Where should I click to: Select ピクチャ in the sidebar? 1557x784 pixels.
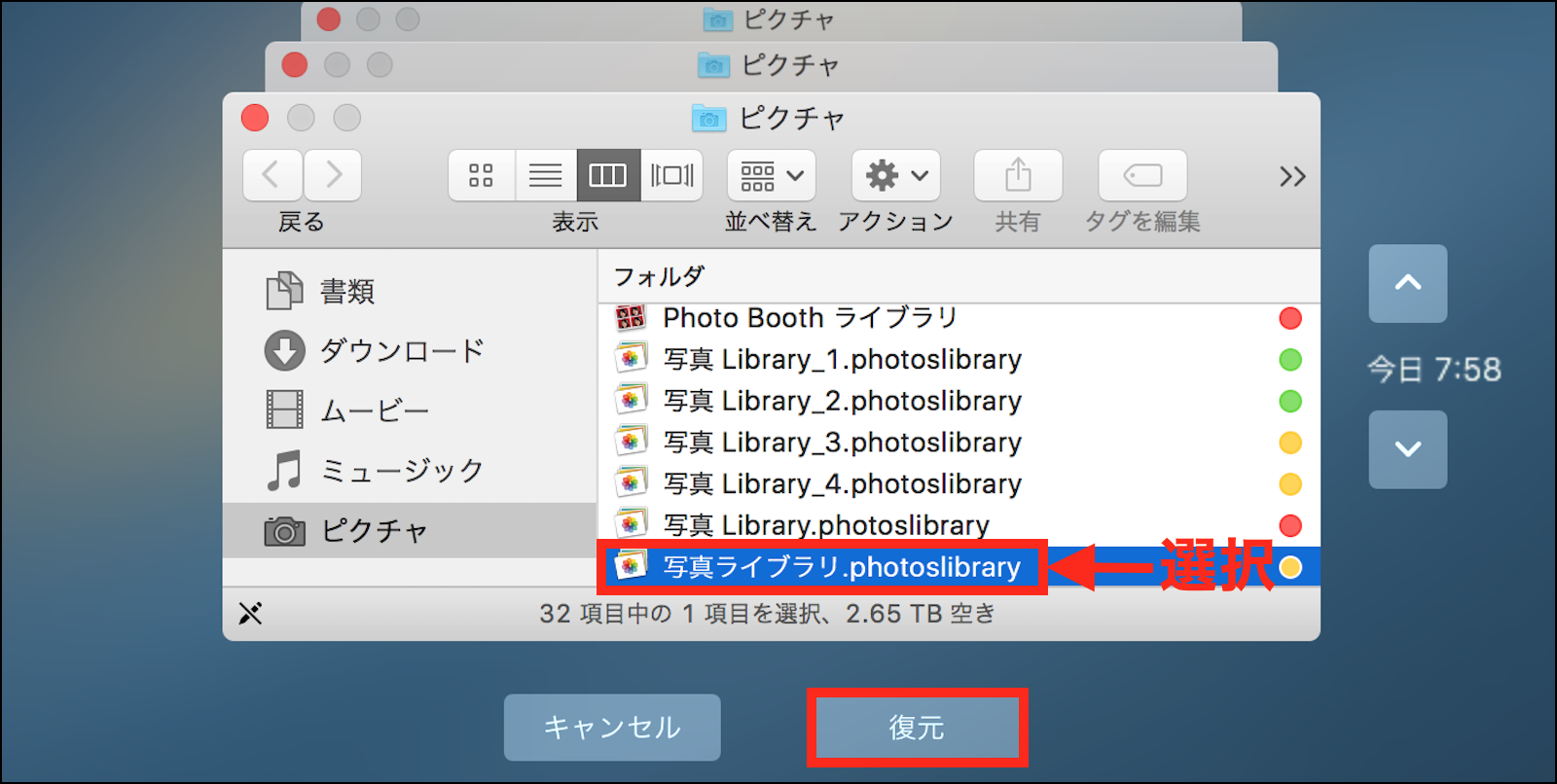(x=409, y=530)
